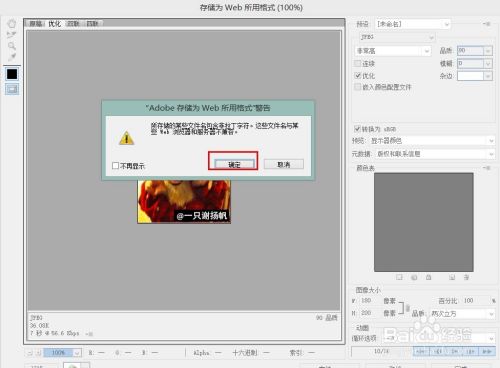This screenshot has height=368, width=500.
Task: Click the delete color trash icon
Action: (x=467, y=277)
